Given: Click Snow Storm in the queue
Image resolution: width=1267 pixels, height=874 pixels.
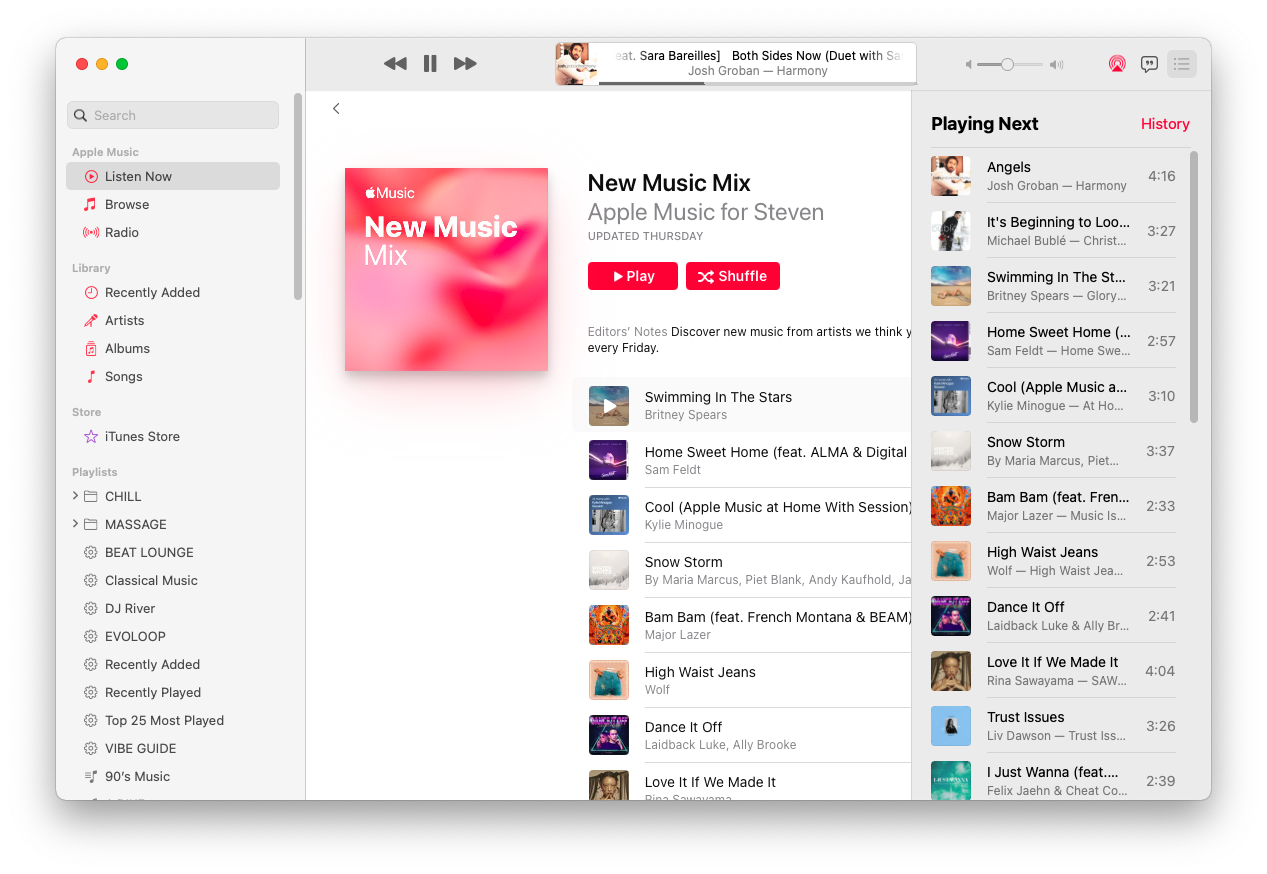Looking at the screenshot, I should 1053,450.
